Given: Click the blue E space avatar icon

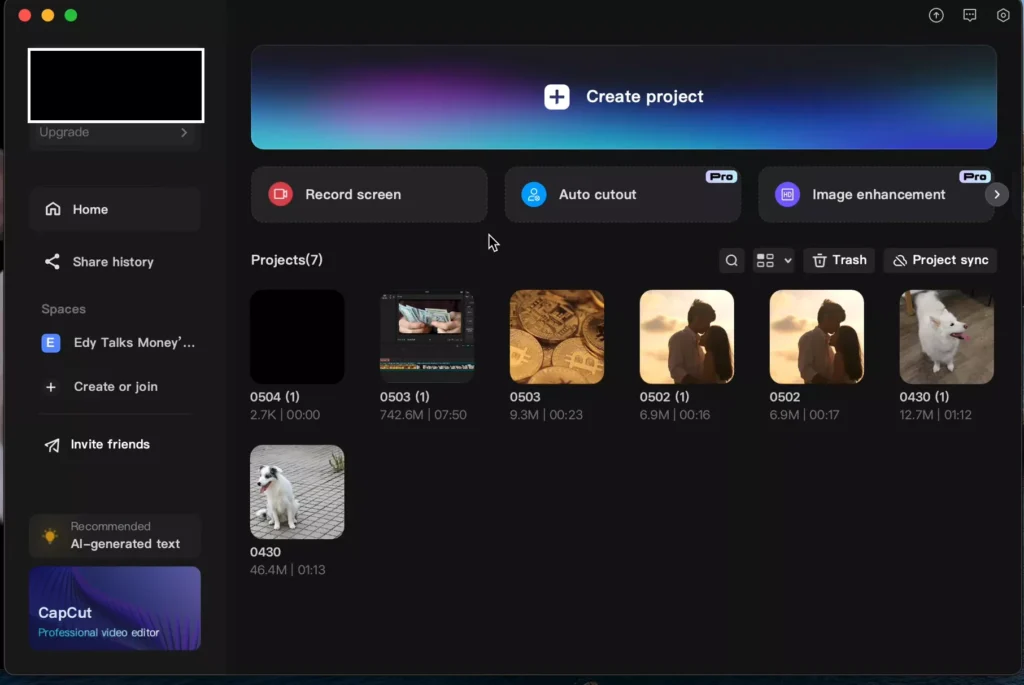Looking at the screenshot, I should pos(51,343).
